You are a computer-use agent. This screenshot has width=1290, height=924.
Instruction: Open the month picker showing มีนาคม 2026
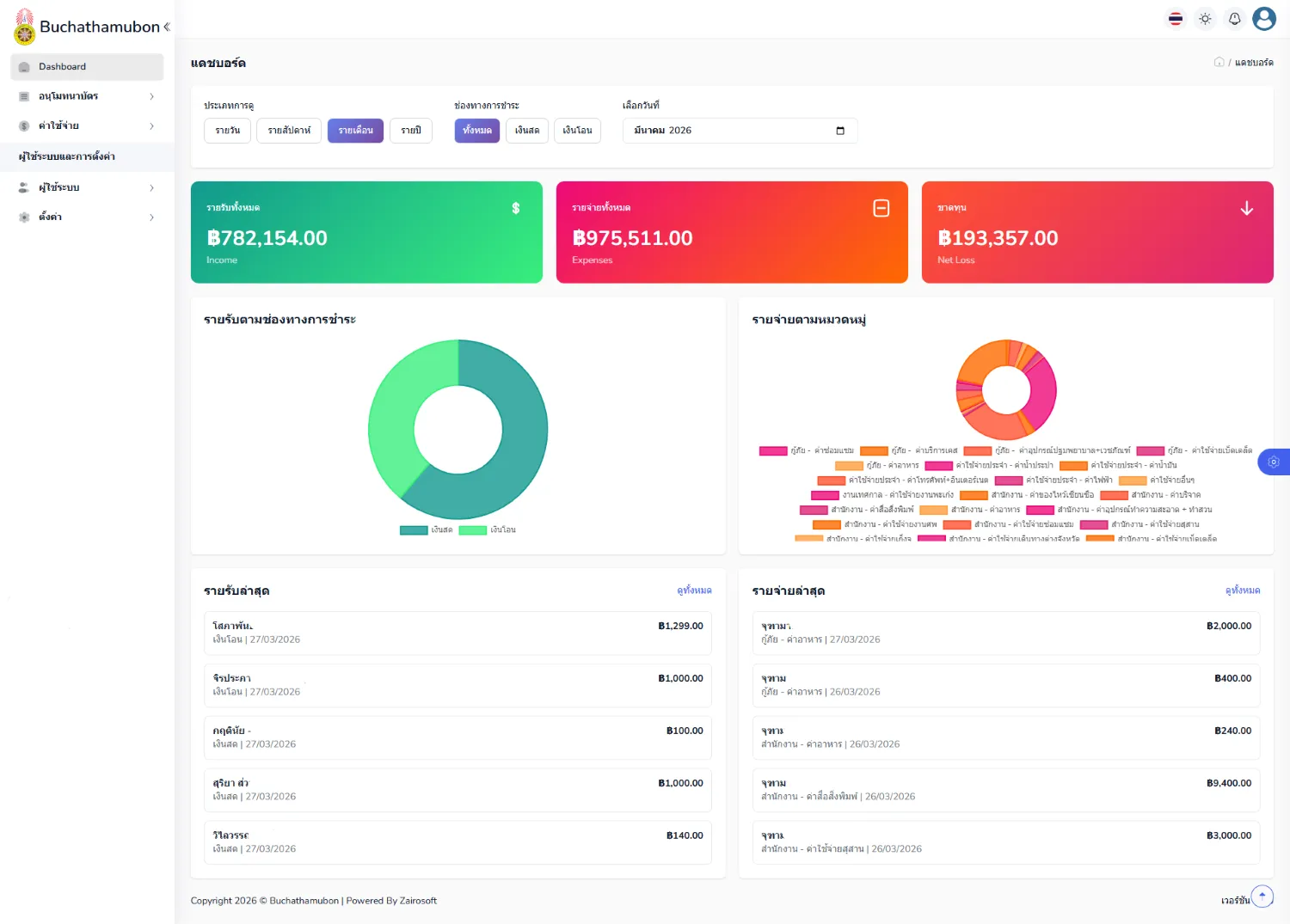[740, 131]
